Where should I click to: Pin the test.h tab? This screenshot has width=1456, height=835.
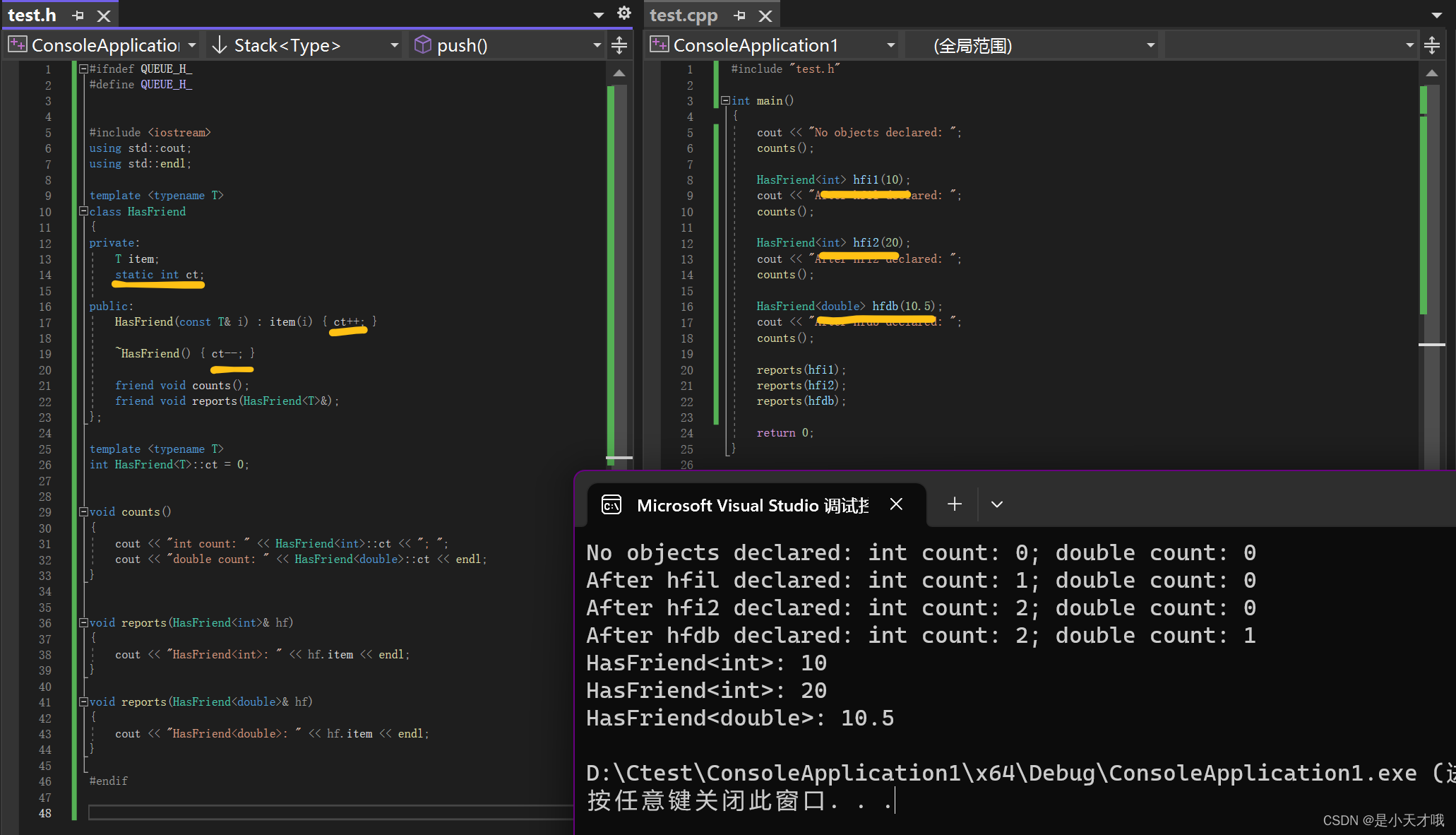(x=78, y=16)
